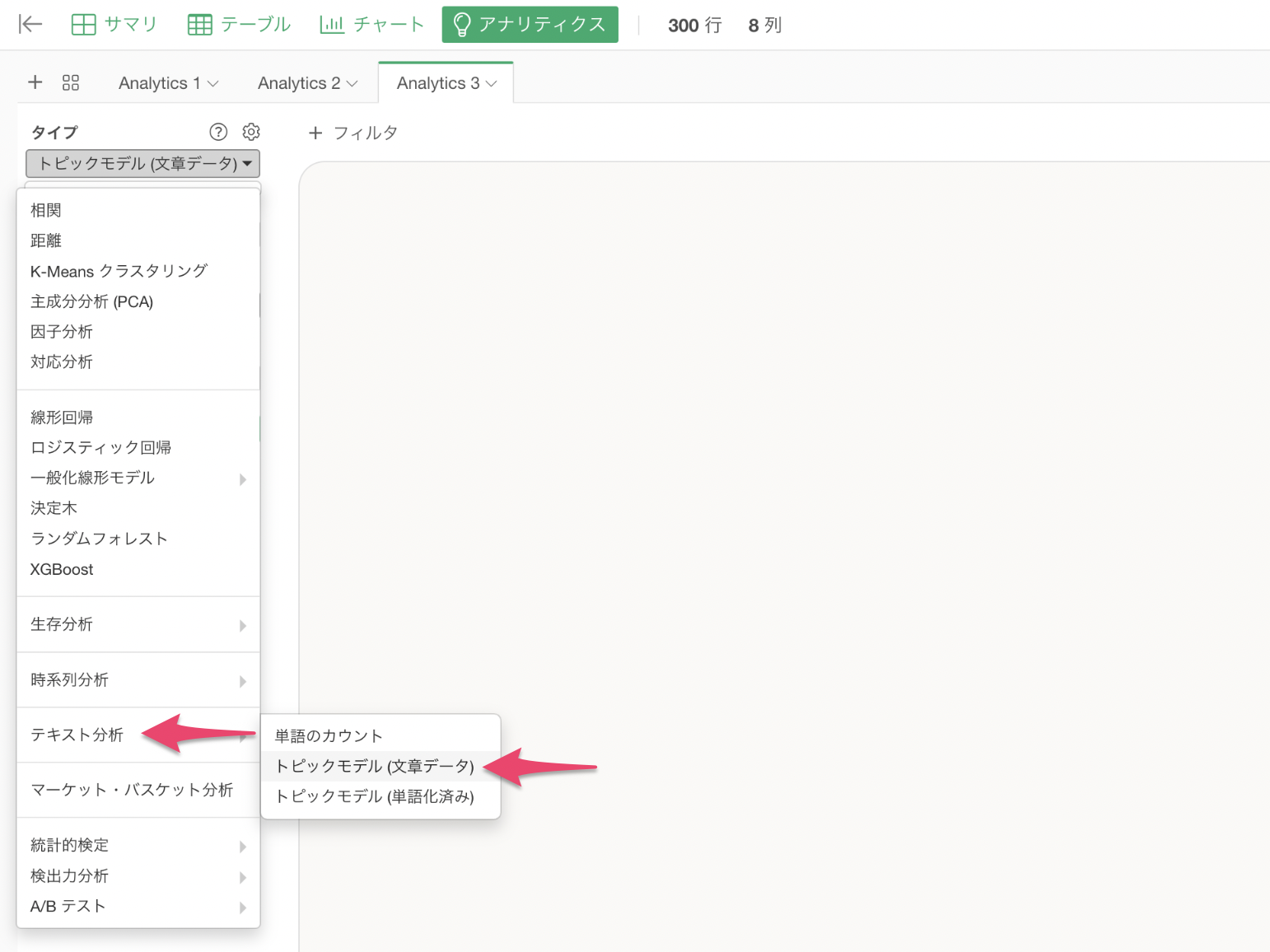This screenshot has height=952, width=1270.
Task: Open the Analytics 1 tab dropdown chevron
Action: [213, 84]
